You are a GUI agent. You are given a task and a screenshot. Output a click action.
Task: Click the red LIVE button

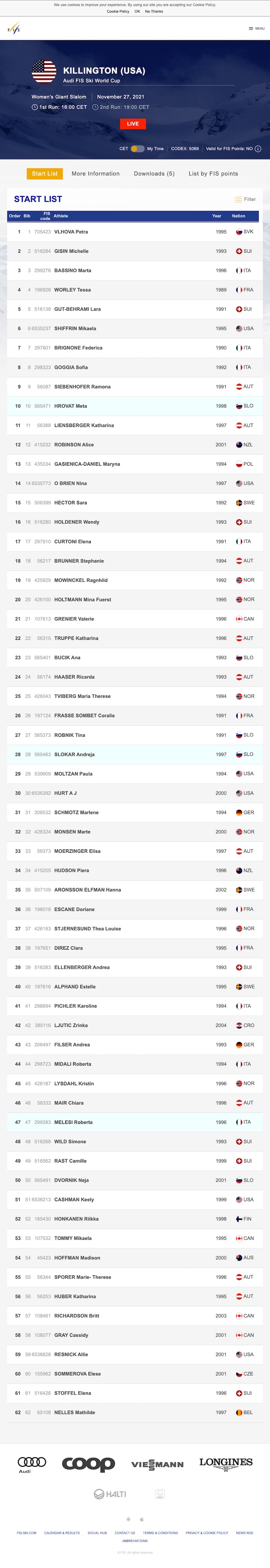click(133, 124)
